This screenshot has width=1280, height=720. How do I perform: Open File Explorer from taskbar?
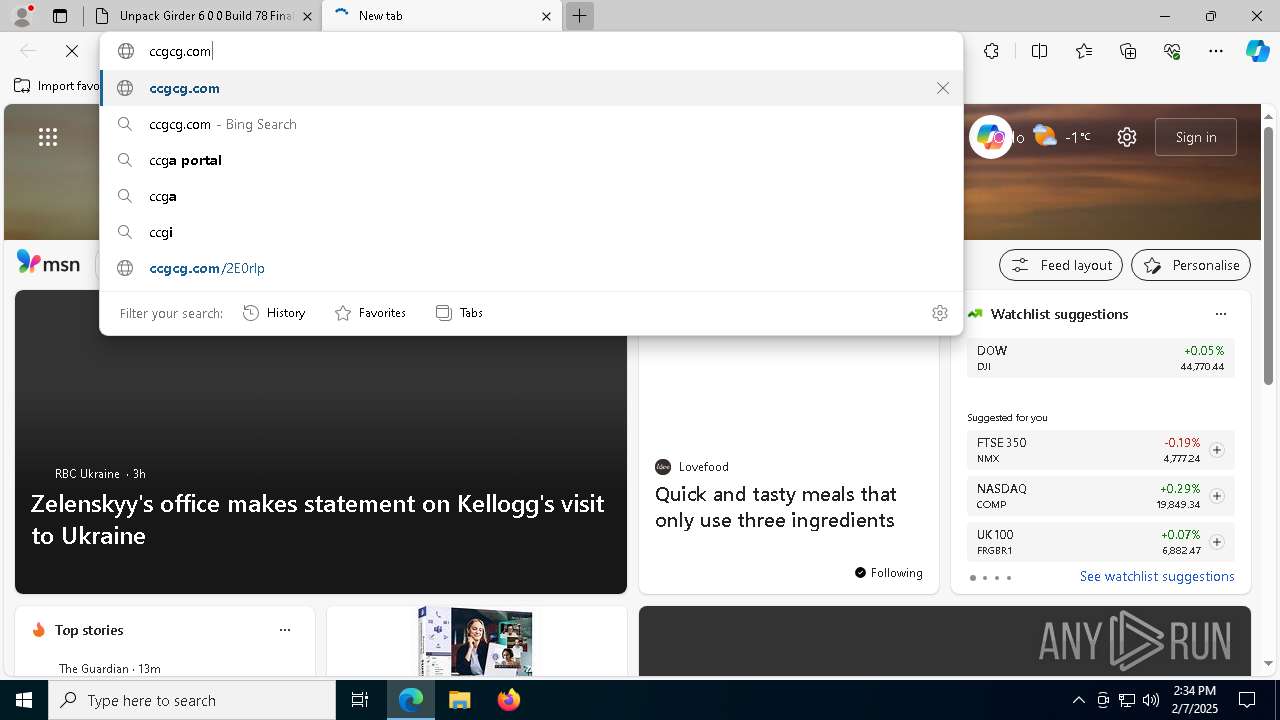pyautogui.click(x=459, y=700)
